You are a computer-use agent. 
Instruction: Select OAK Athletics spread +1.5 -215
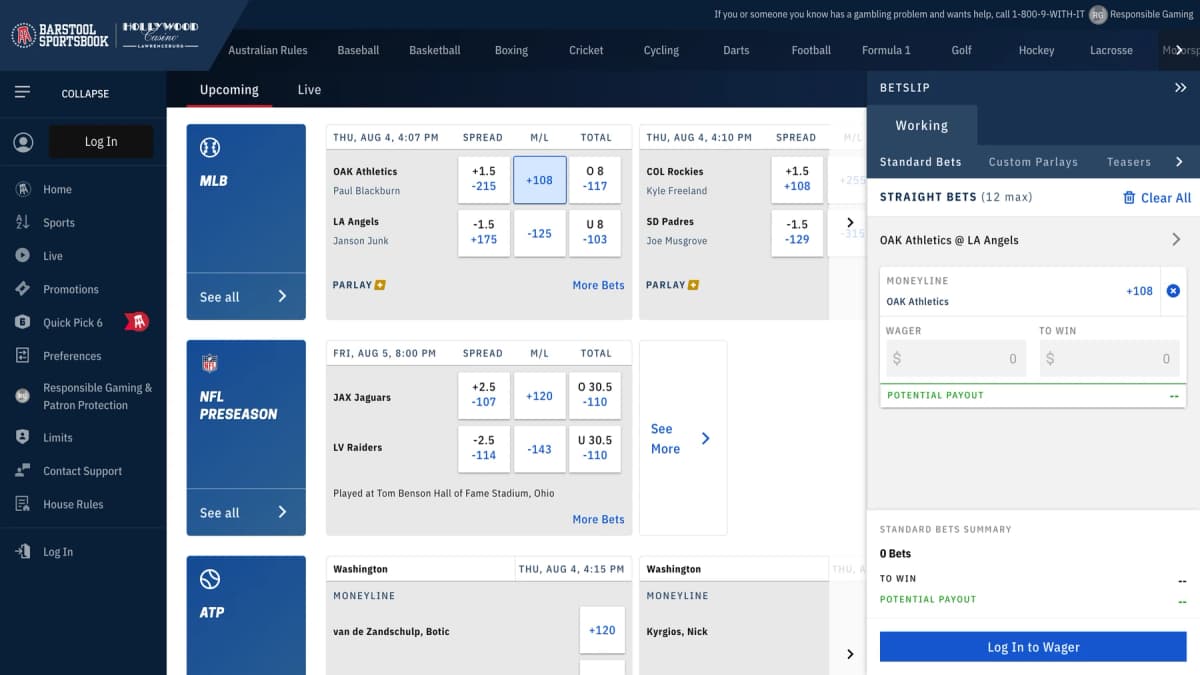[x=484, y=180]
